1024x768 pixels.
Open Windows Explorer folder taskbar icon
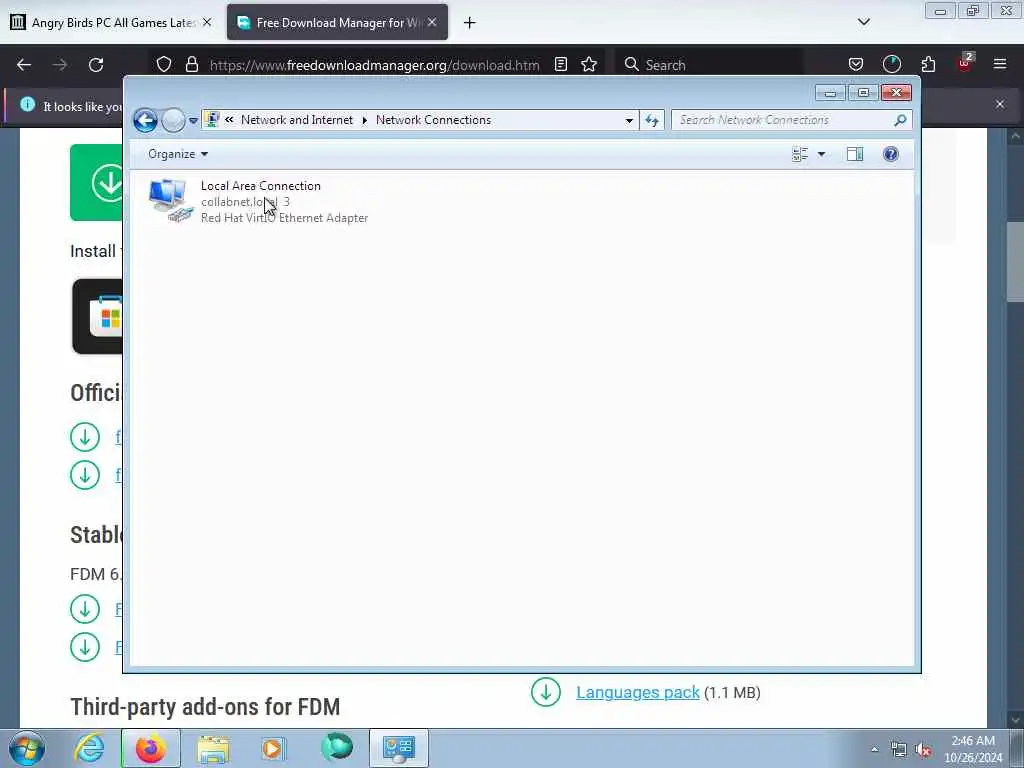pos(212,748)
